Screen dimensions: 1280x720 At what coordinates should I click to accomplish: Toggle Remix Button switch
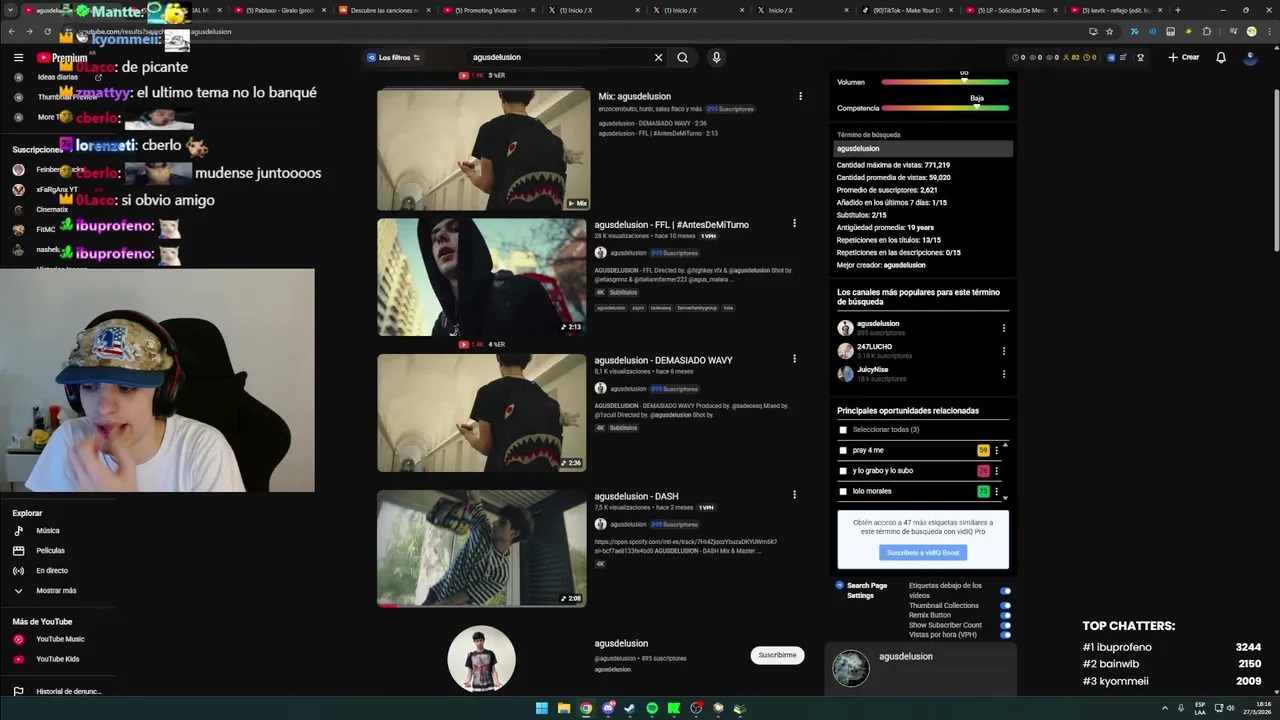pyautogui.click(x=1005, y=615)
